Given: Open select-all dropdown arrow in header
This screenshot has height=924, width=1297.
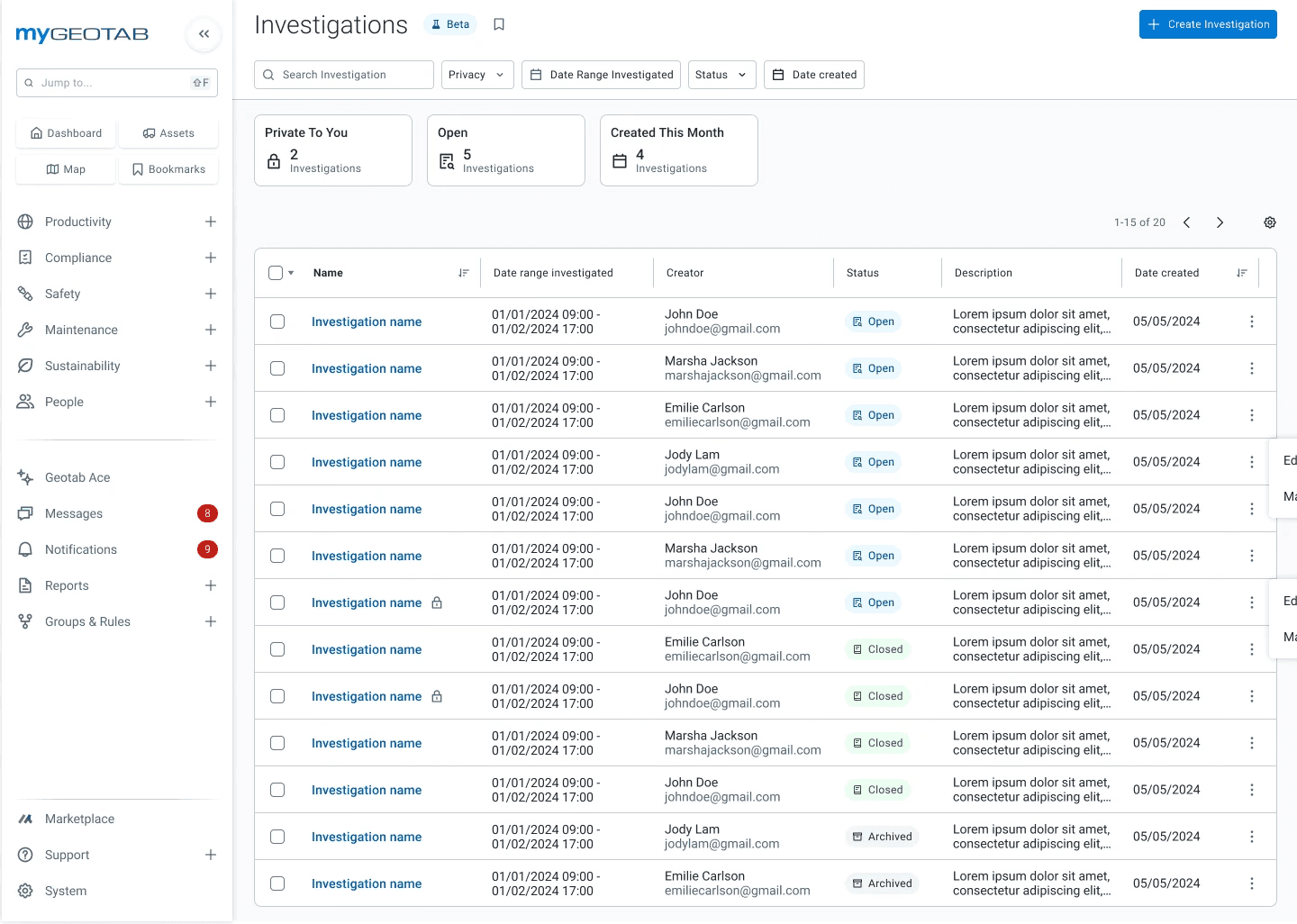Looking at the screenshot, I should tap(291, 273).
